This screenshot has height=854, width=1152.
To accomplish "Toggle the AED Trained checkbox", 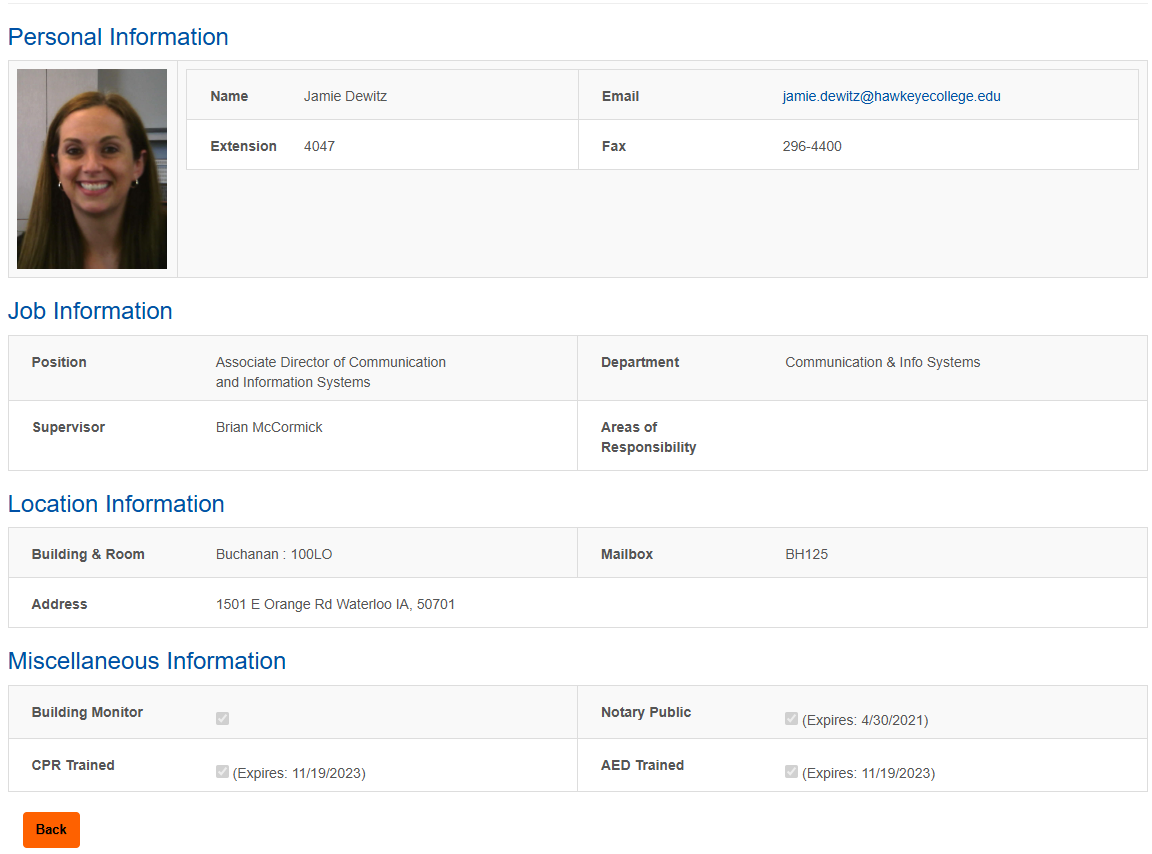I will [791, 771].
